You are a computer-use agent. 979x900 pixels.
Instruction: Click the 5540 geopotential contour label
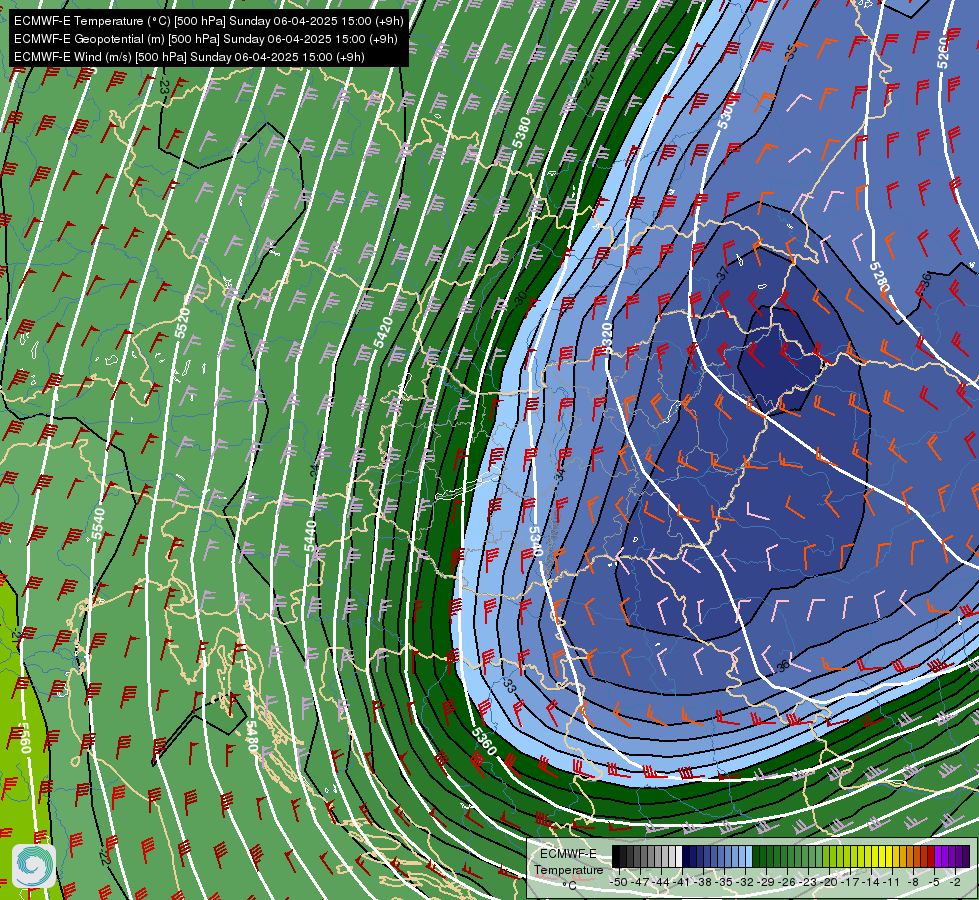click(x=98, y=523)
